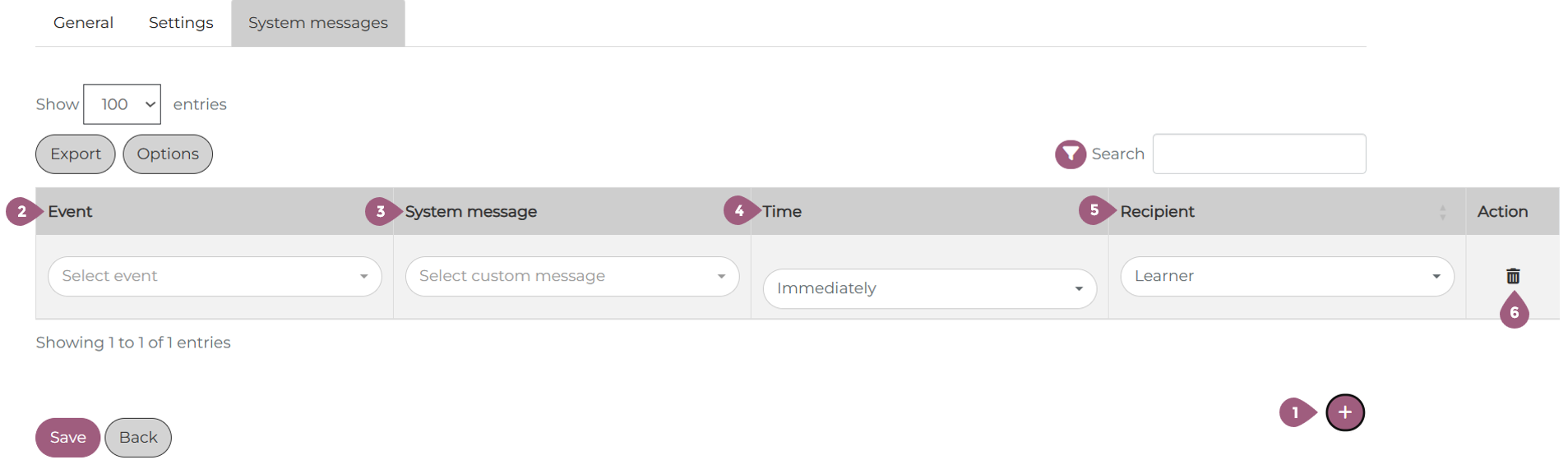Open the Learner recipient dropdown
Image resolution: width=1568 pixels, height=469 pixels.
point(1287,276)
